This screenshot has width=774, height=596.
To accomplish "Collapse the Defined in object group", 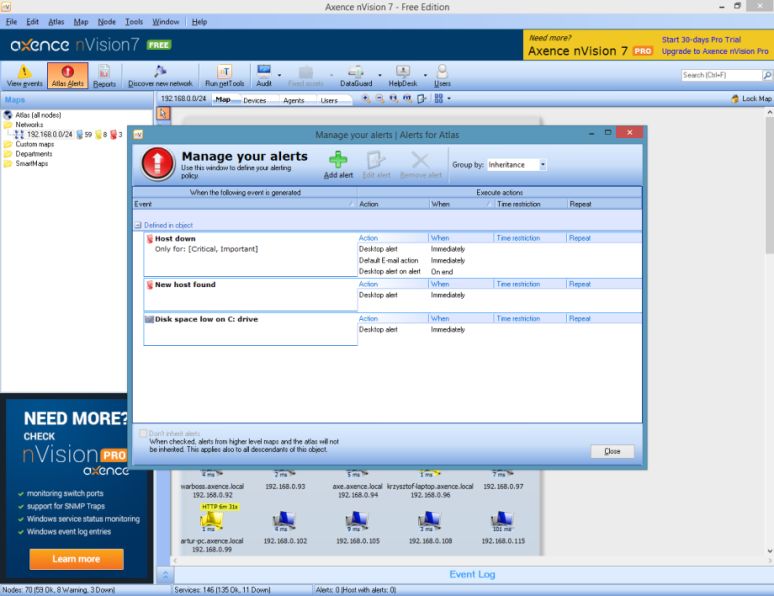I will coord(138,225).
